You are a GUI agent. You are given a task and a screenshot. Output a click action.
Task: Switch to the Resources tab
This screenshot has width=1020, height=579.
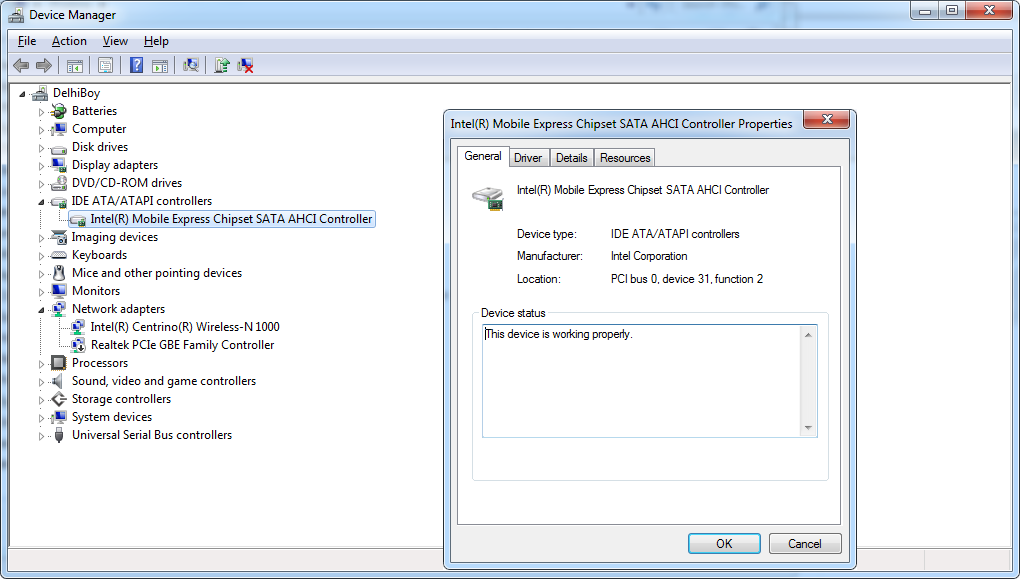[624, 157]
